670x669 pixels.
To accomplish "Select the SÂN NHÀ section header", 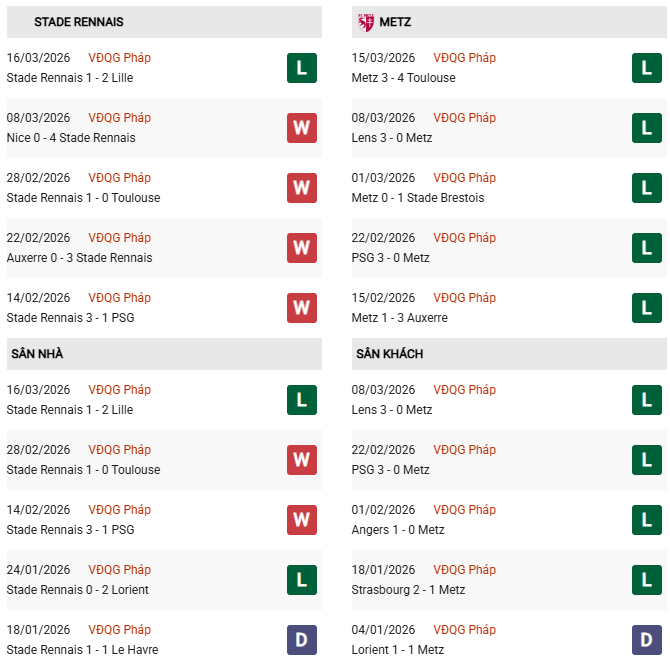I will [37, 354].
